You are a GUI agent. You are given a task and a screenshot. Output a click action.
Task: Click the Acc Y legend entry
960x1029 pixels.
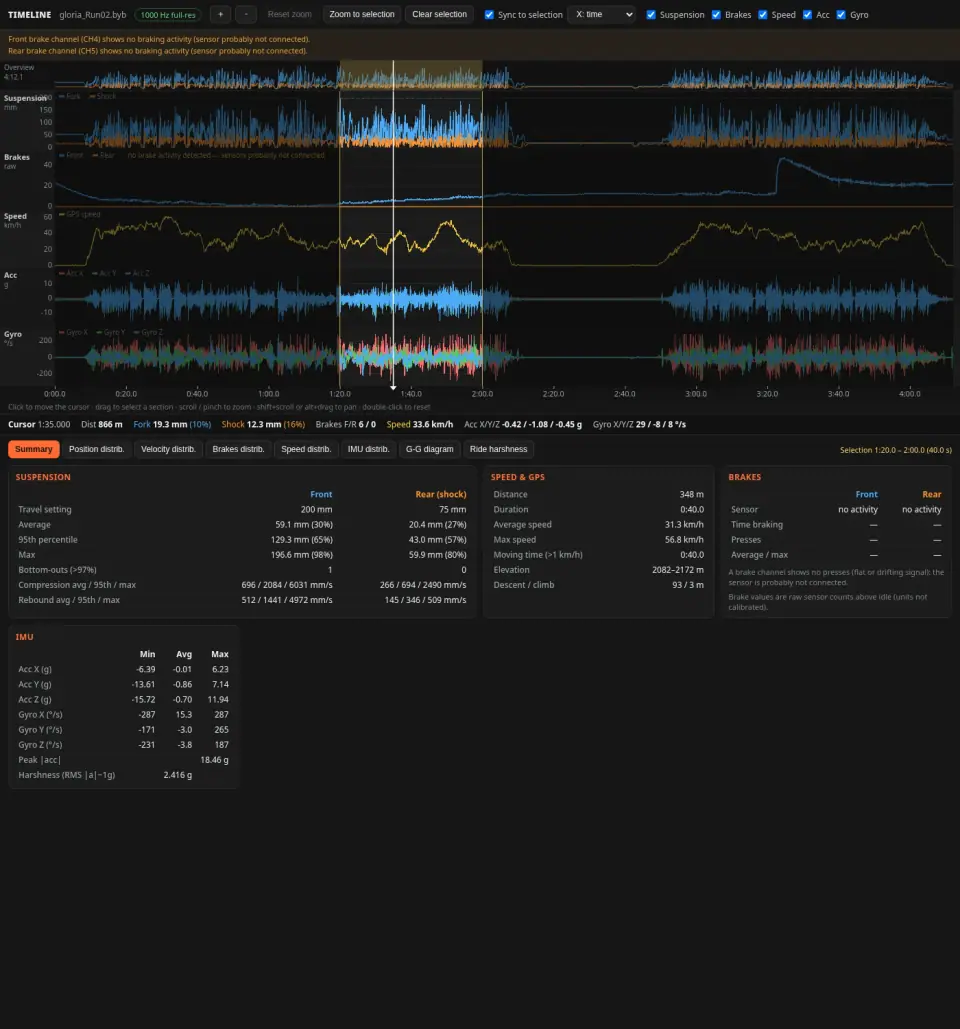click(x=104, y=274)
